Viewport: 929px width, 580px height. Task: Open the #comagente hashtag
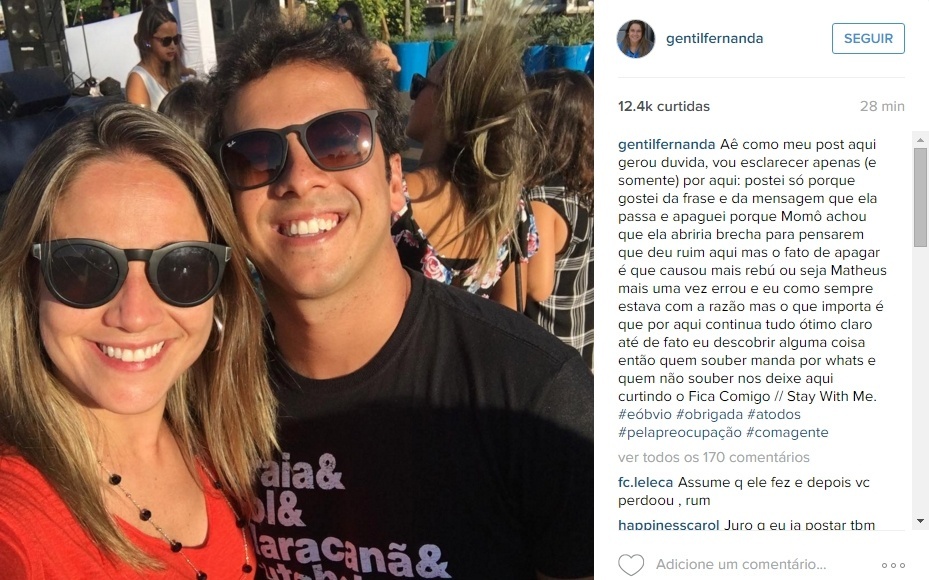pyautogui.click(x=787, y=432)
